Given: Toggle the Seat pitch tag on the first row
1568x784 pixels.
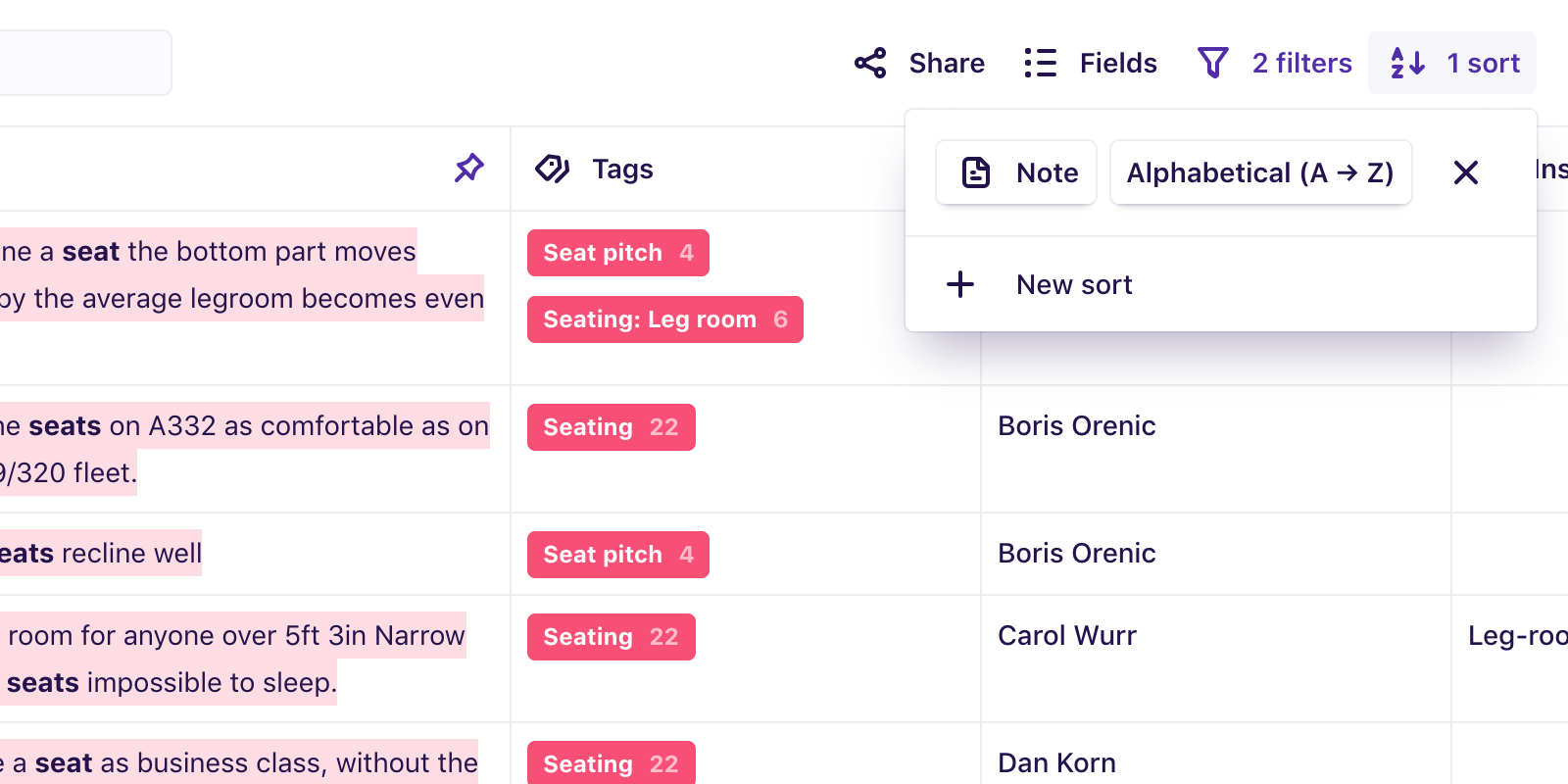Looking at the screenshot, I should 617,252.
